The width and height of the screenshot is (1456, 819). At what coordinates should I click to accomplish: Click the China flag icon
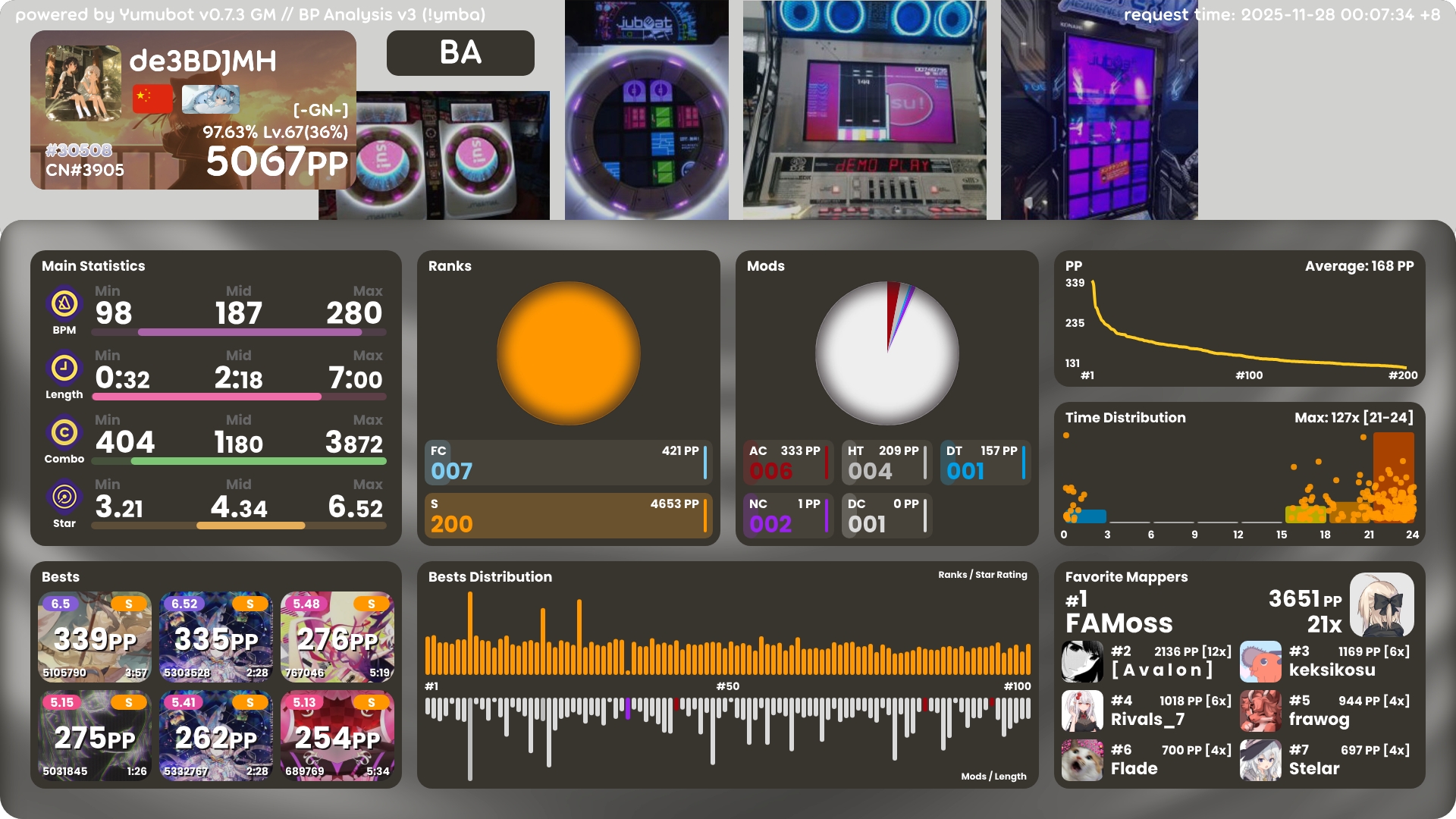pyautogui.click(x=152, y=99)
